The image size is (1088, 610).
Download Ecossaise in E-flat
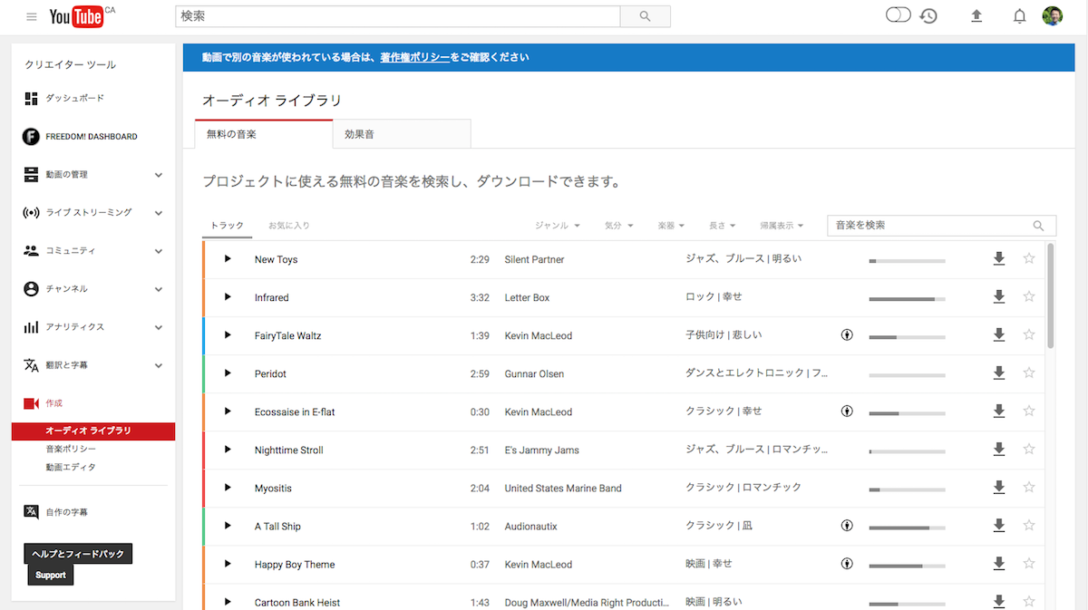click(998, 412)
